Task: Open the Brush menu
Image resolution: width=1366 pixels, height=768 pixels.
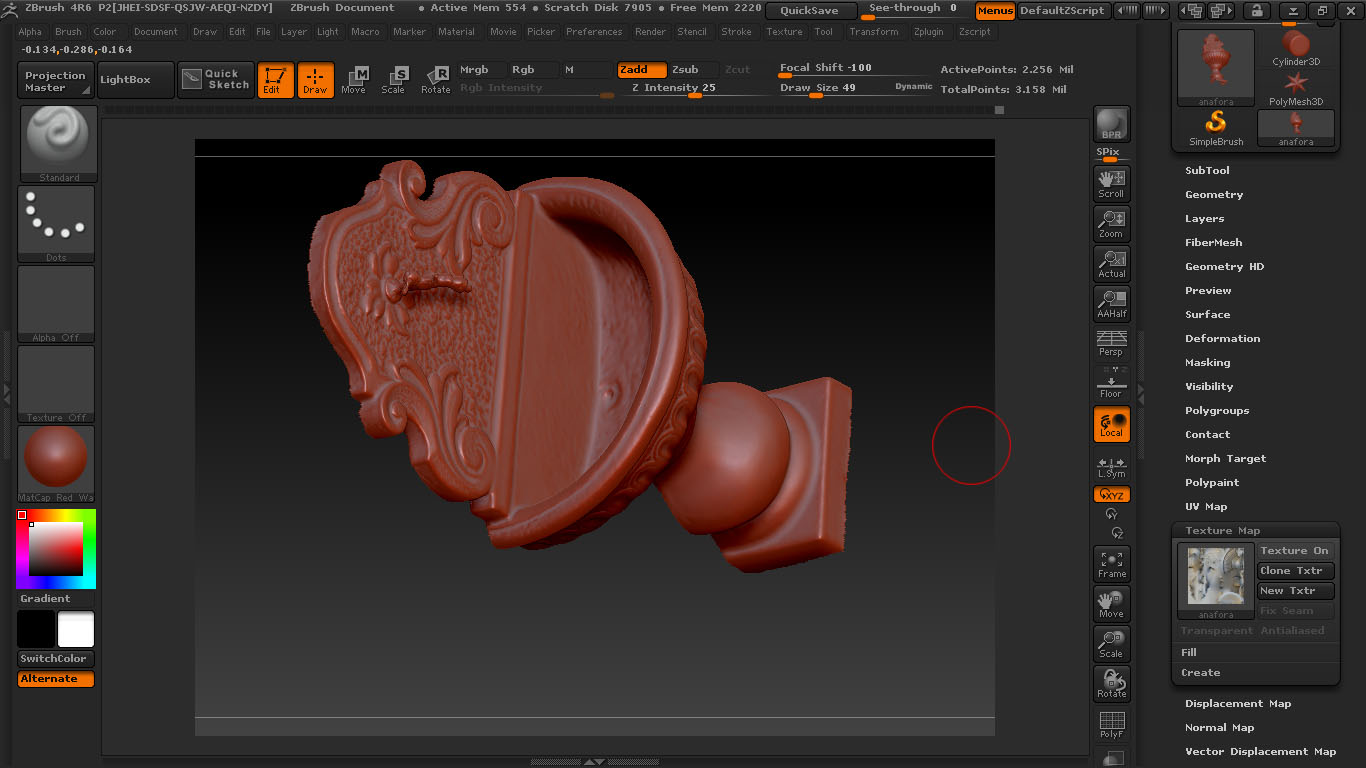Action: click(x=68, y=32)
